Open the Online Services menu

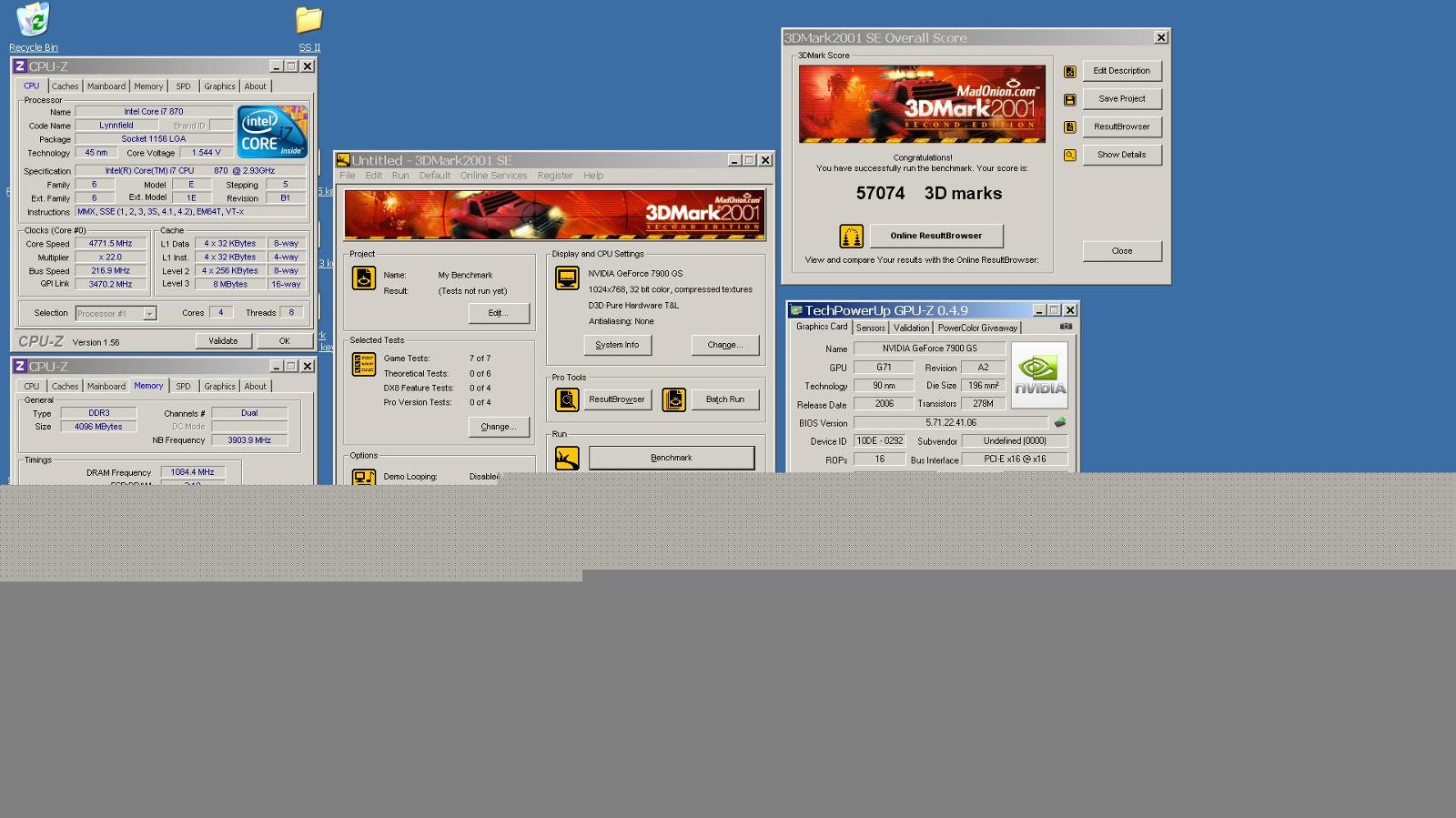point(493,176)
